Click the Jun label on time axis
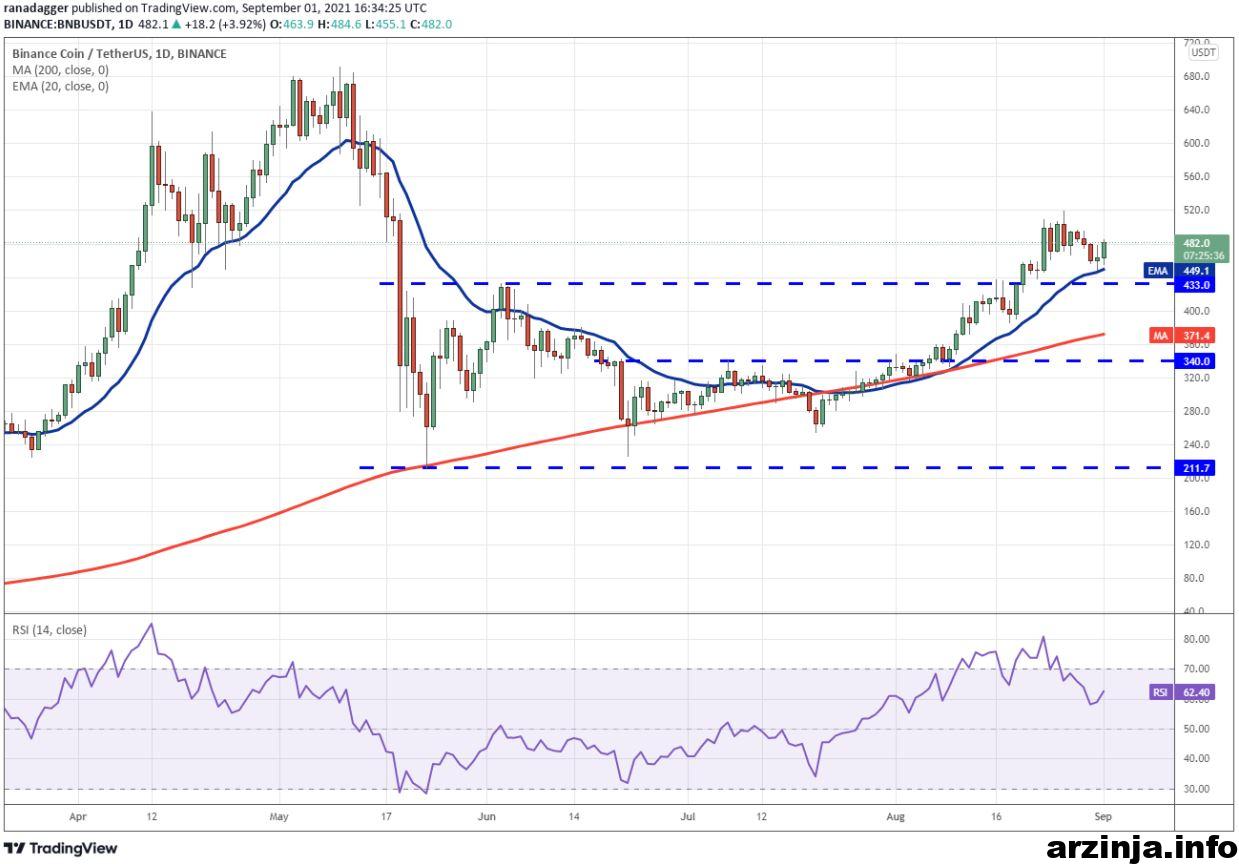1239x864 pixels. 487,816
